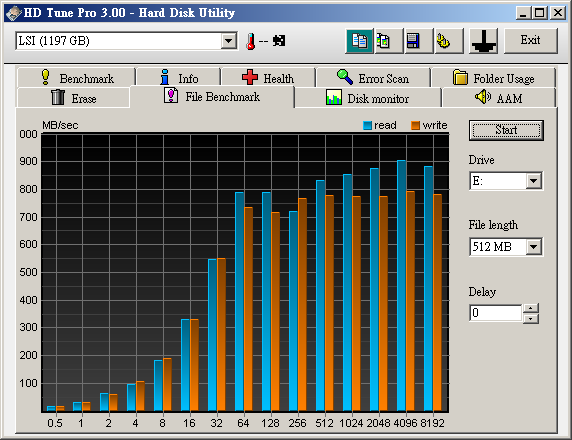The width and height of the screenshot is (572, 440).
Task: Click the thermometer temperature icon
Action: click(x=250, y=41)
